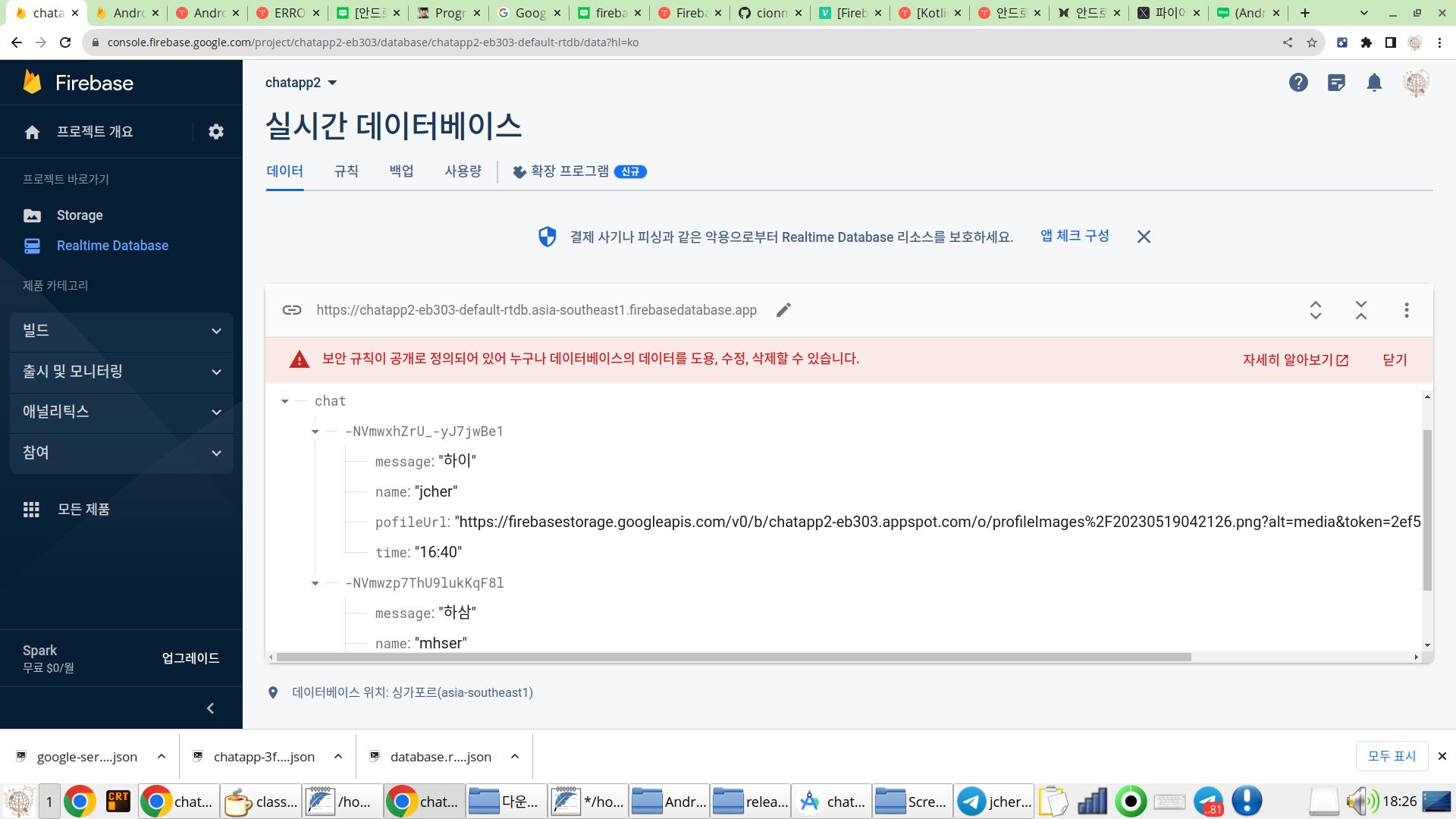Open the 확장 프로그램 tab

[579, 171]
